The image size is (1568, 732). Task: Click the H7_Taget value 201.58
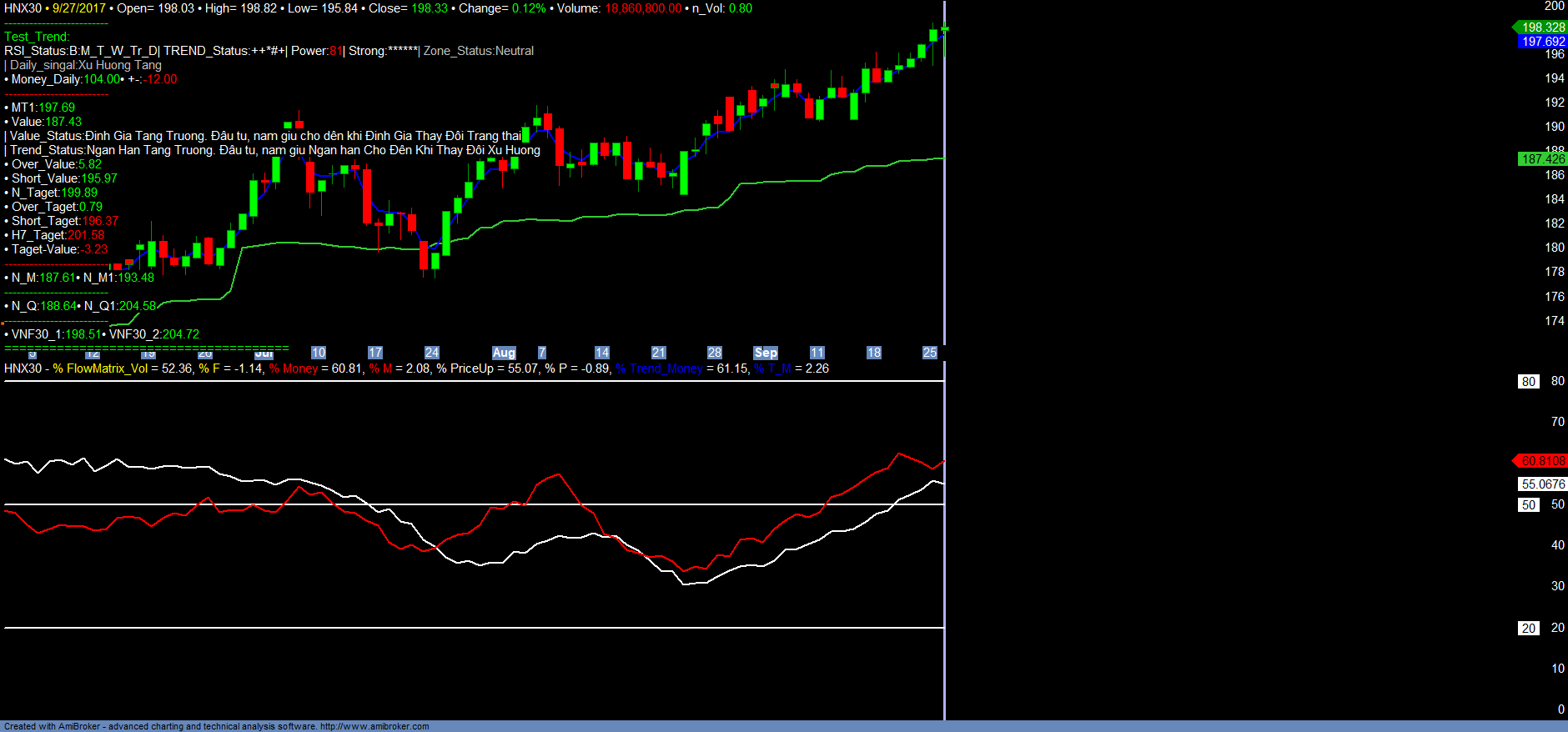(x=86, y=235)
